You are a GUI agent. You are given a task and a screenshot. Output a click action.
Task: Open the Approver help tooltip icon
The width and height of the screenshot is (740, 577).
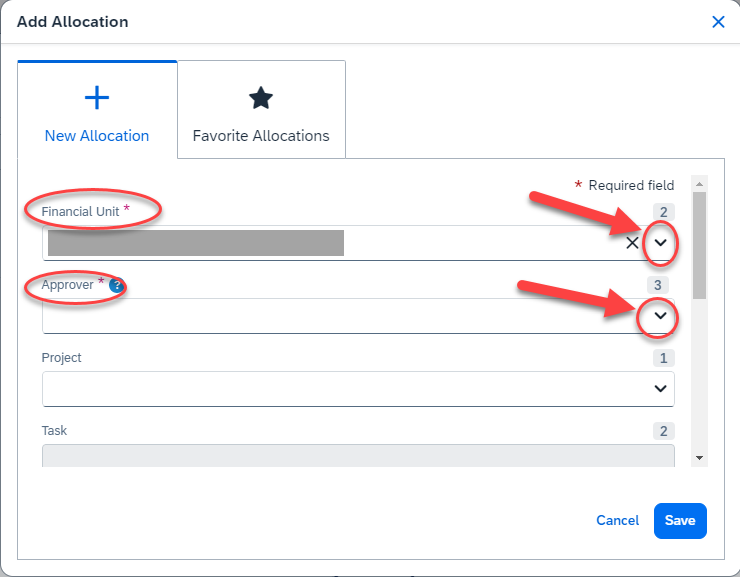pyautogui.click(x=117, y=286)
